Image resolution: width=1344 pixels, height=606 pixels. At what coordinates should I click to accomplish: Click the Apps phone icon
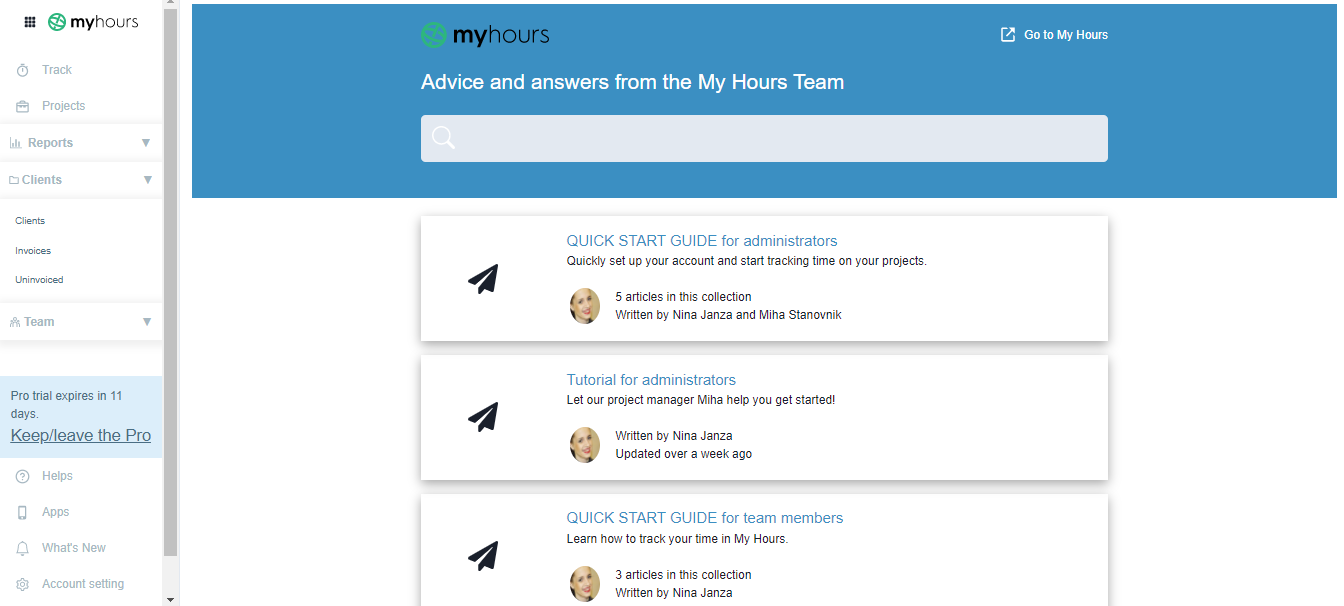tap(22, 512)
